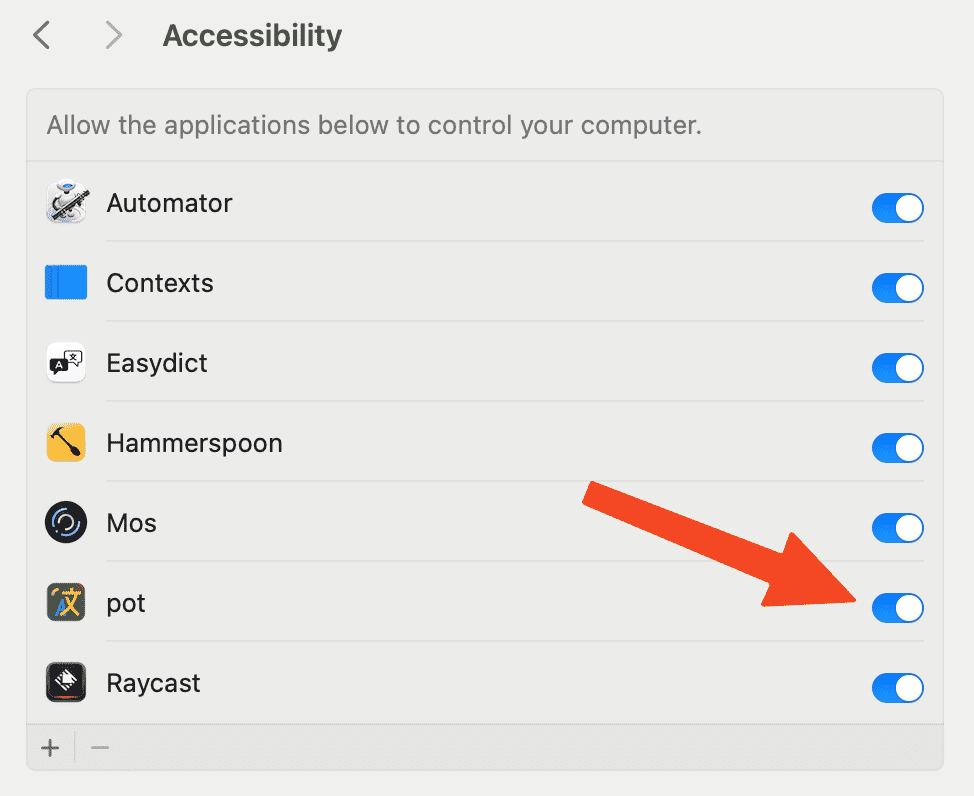Remove application using the minus icon

tap(100, 748)
